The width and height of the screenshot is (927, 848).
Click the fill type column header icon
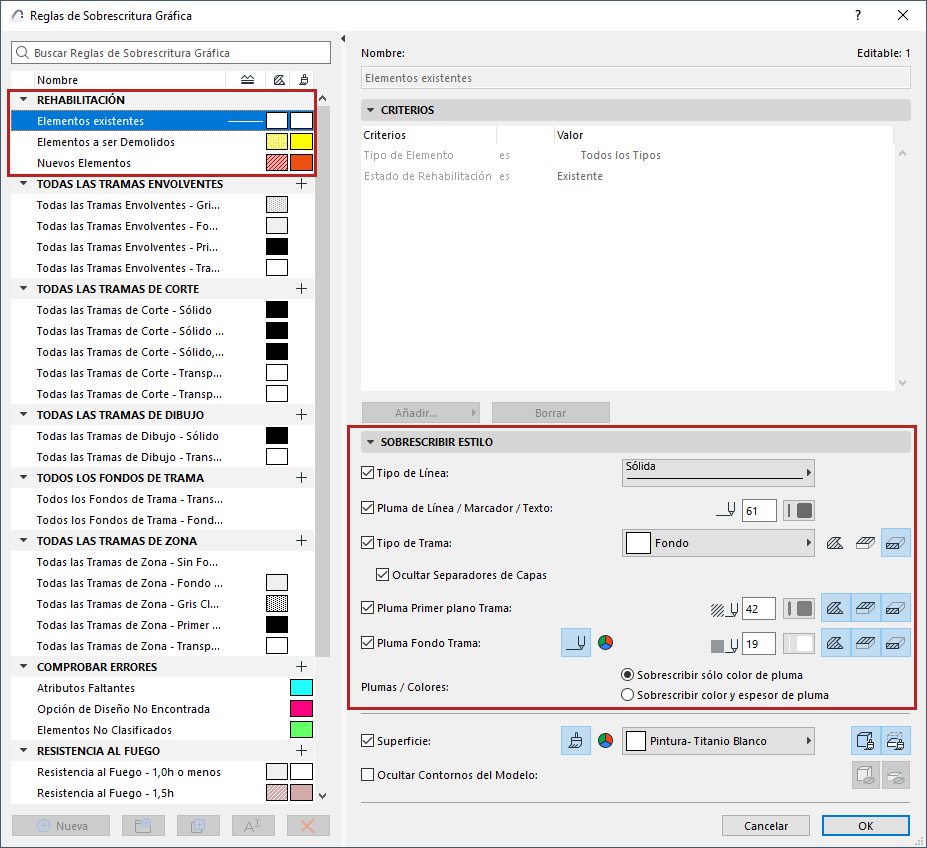pos(279,80)
